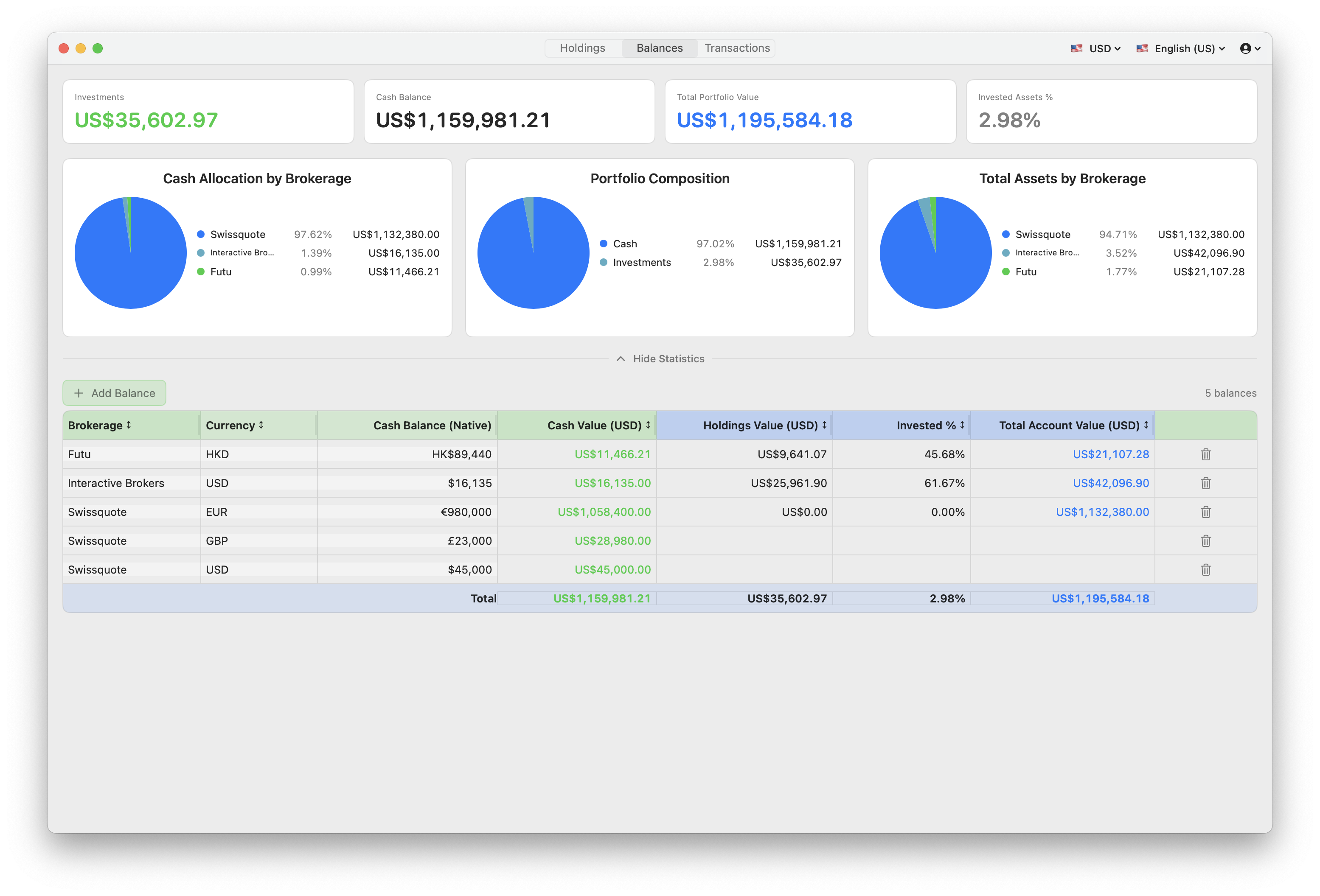1320x896 pixels.
Task: Click the Portfolio Composition pie chart
Action: point(533,253)
